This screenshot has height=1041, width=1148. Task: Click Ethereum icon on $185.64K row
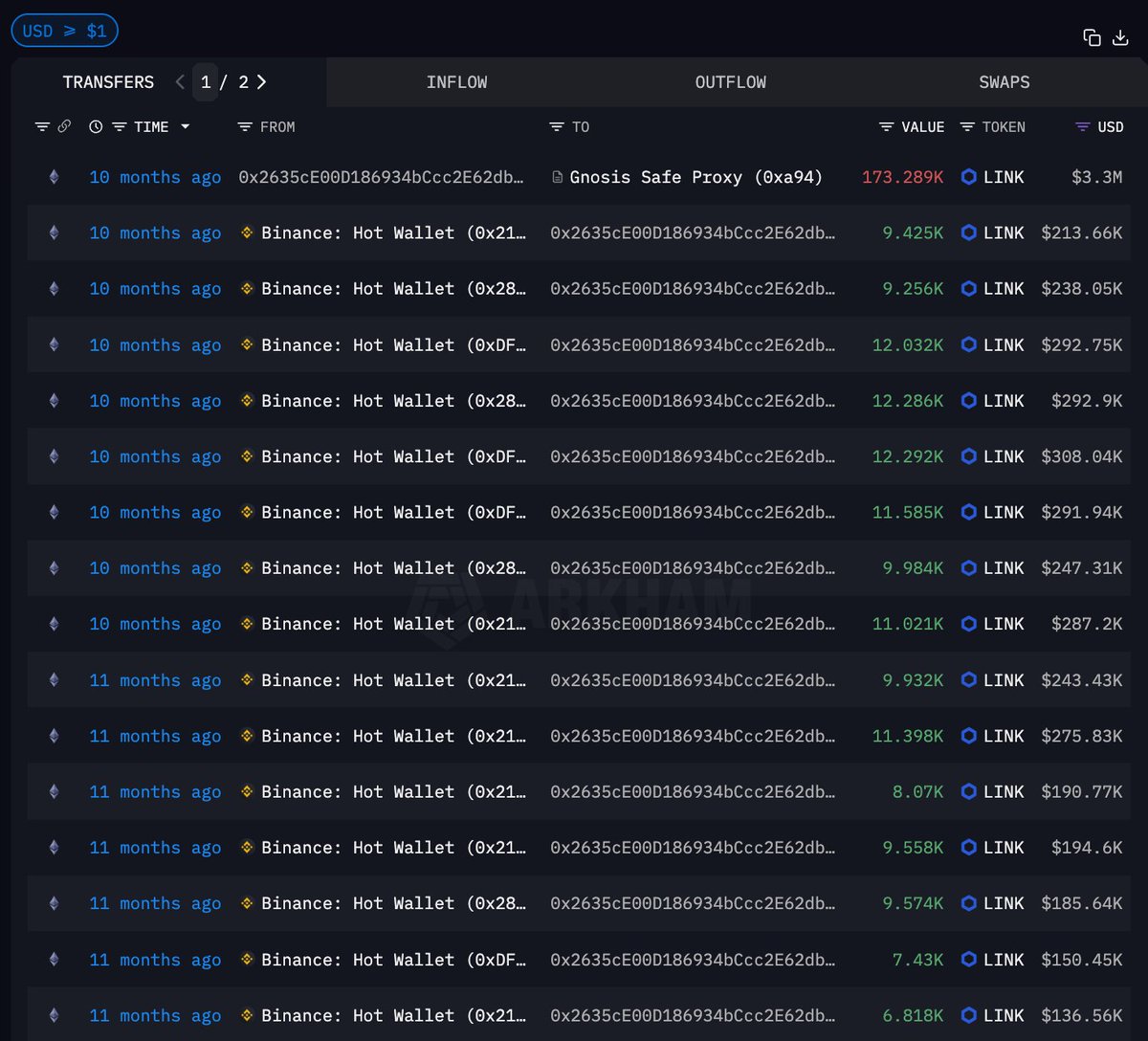click(x=54, y=903)
